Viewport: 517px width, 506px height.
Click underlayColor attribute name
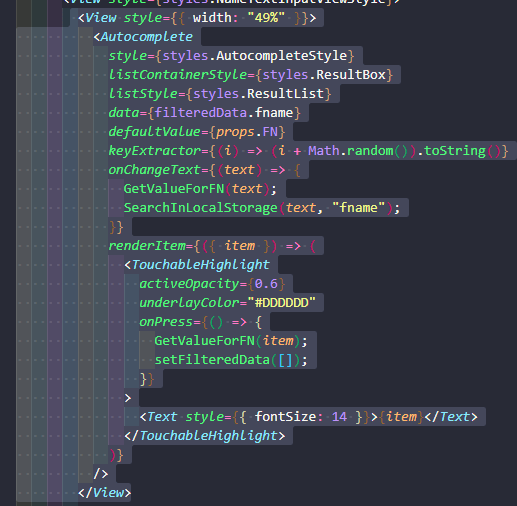189,303
